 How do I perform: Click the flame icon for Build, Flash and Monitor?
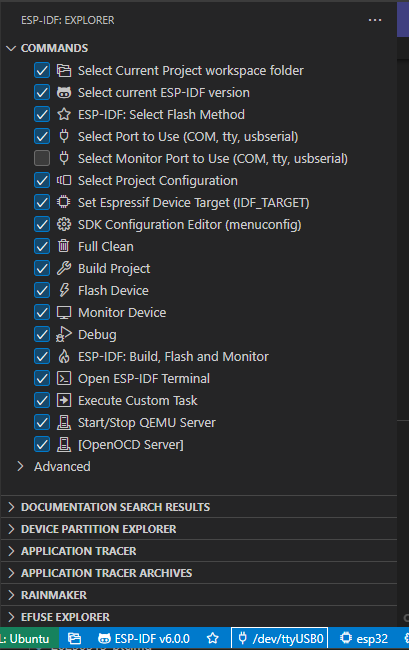tap(64, 356)
